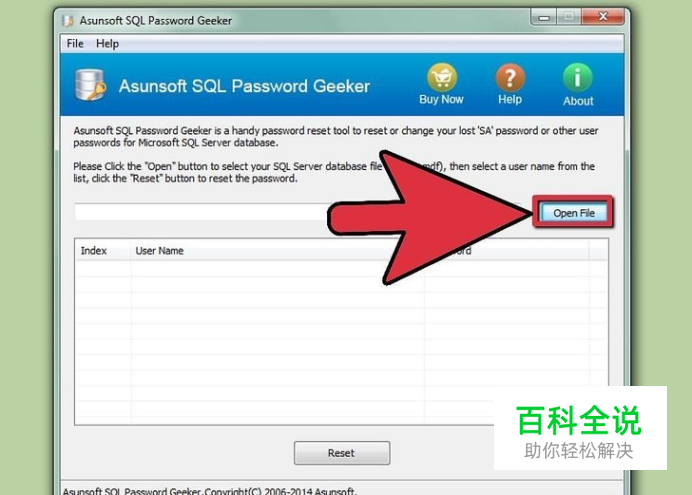This screenshot has height=495, width=692.
Task: Click the green About info icon
Action: pos(577,78)
